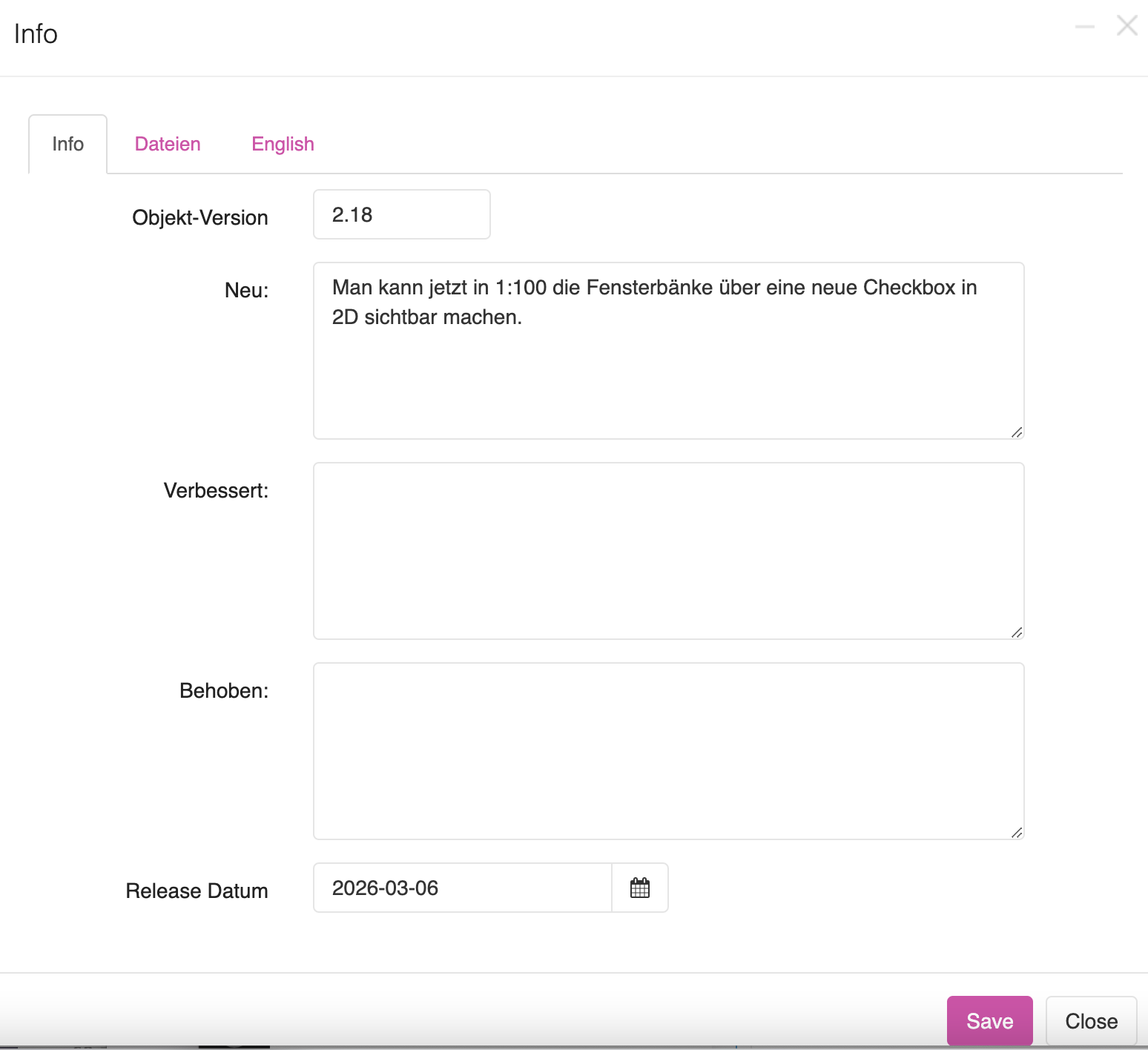Open the calendar date picker icon
1148x1050 pixels.
click(639, 888)
